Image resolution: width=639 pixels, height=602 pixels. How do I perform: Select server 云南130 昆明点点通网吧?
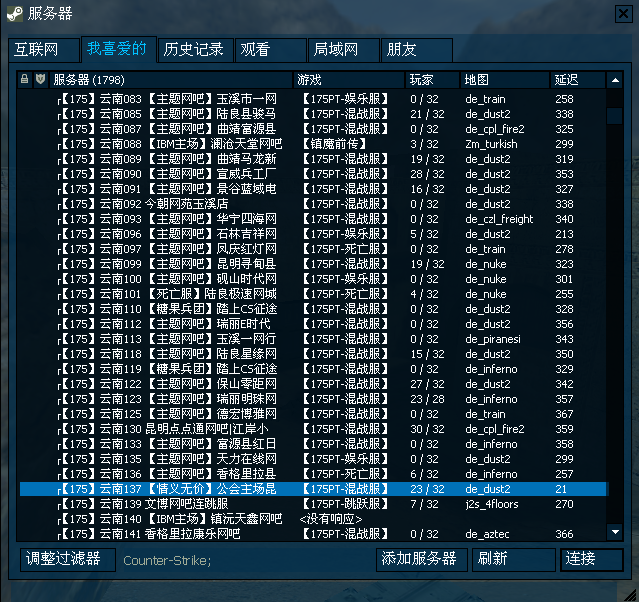(x=313, y=429)
